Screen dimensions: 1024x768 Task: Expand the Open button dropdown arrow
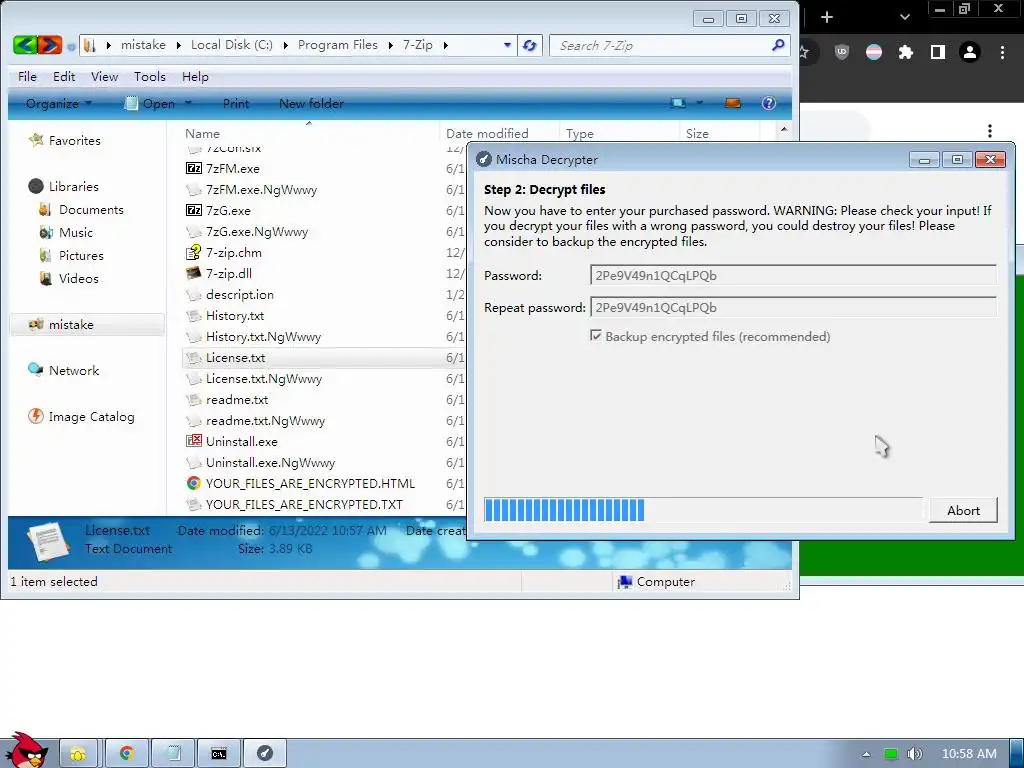189,103
